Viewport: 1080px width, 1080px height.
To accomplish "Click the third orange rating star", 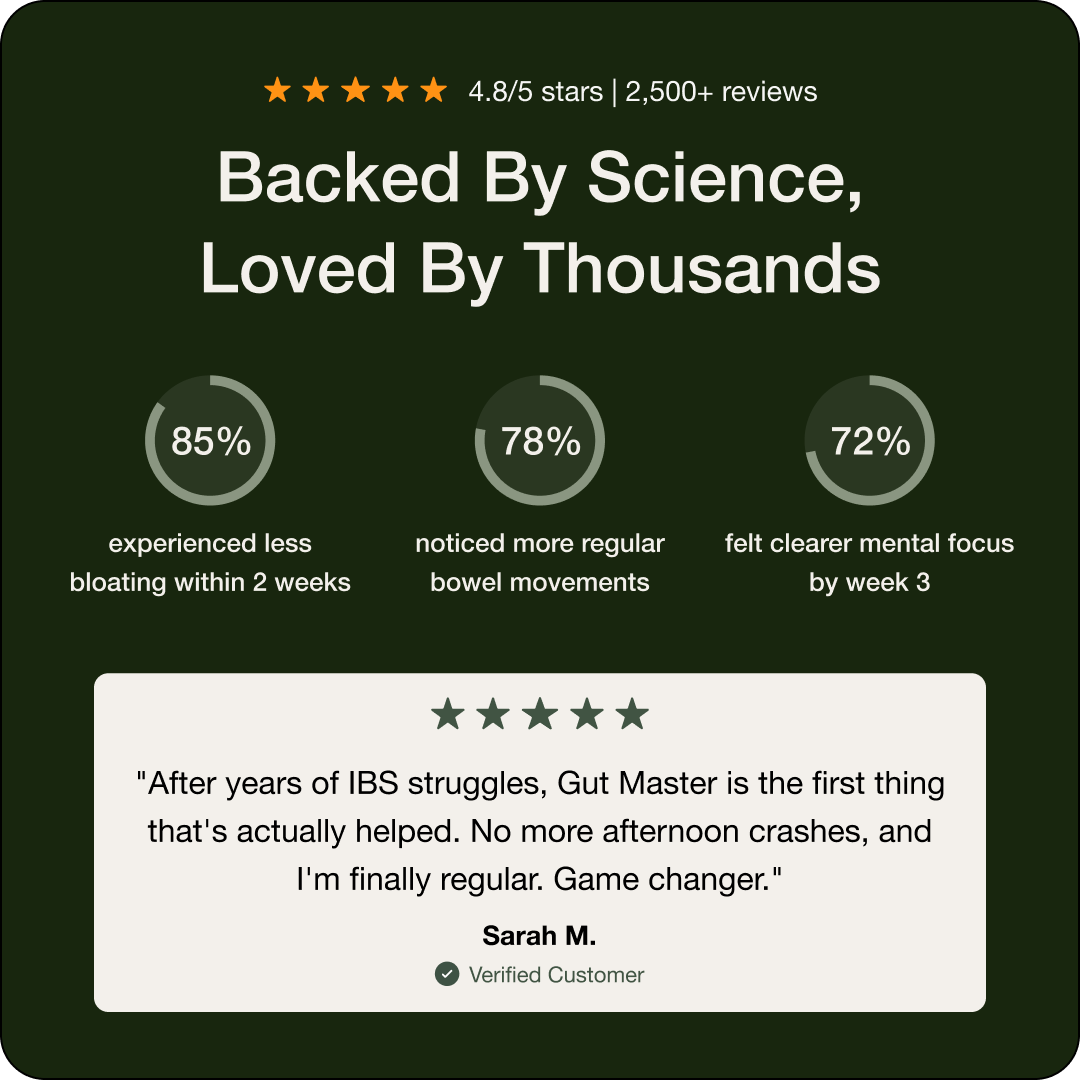I will (355, 92).
